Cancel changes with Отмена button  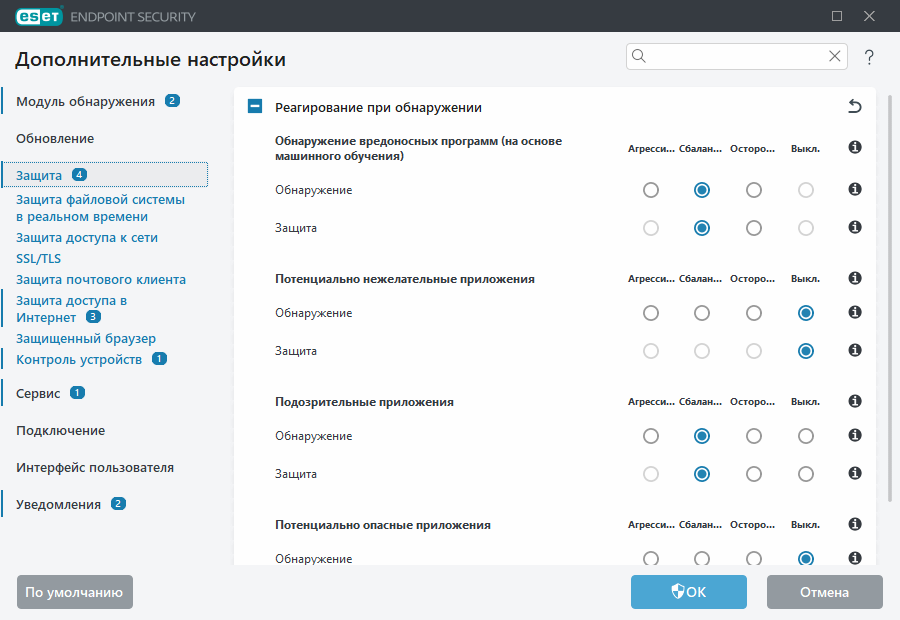pyautogui.click(x=824, y=592)
